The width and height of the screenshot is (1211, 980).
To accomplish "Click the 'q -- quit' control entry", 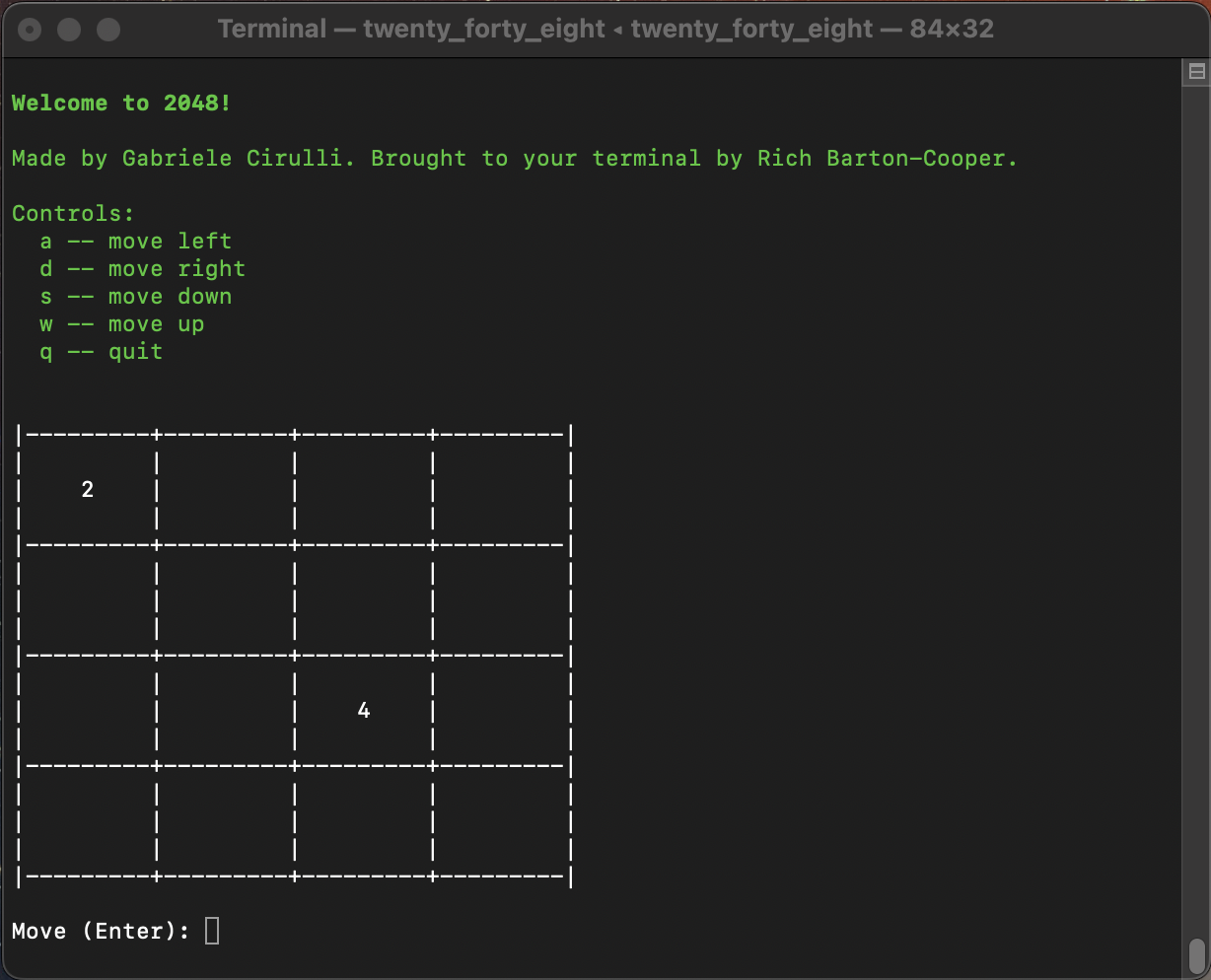I will [102, 351].
